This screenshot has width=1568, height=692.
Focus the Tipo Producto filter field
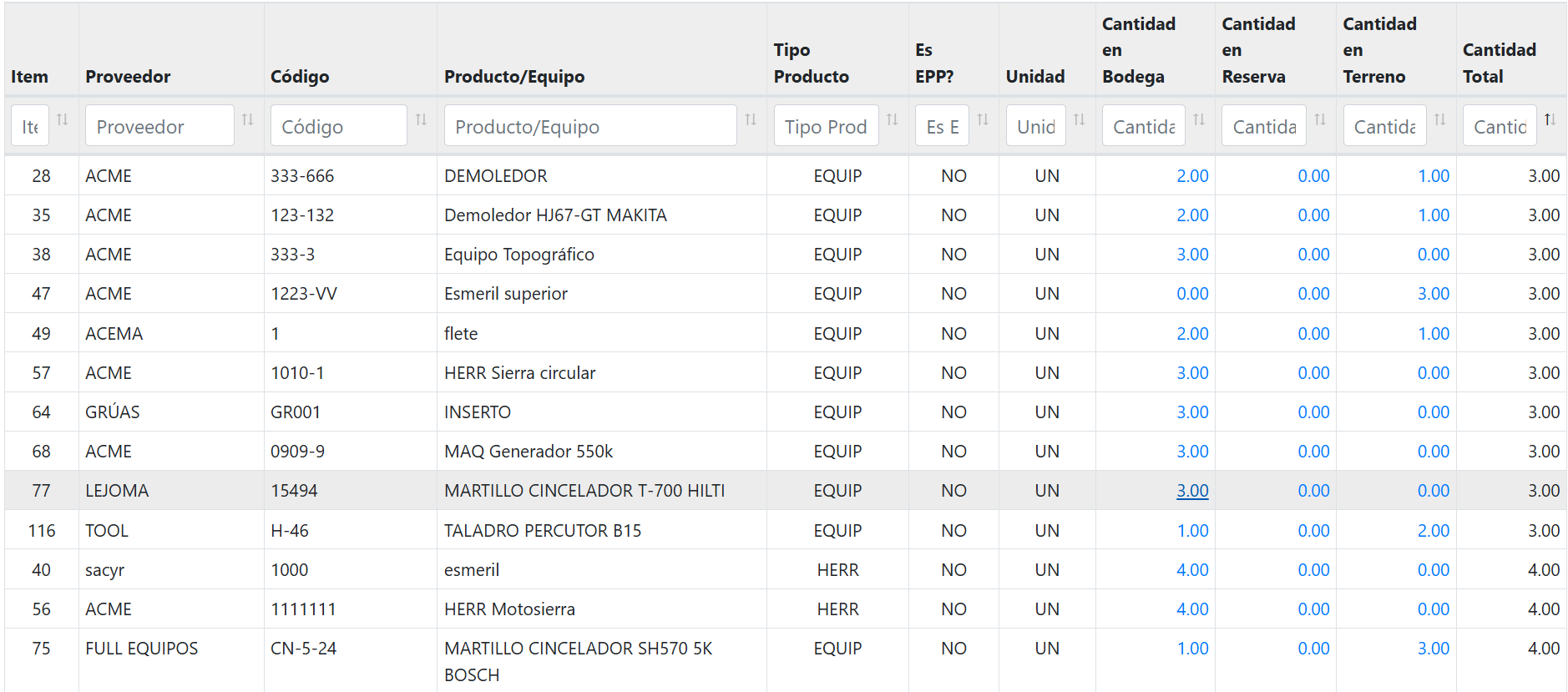click(827, 126)
